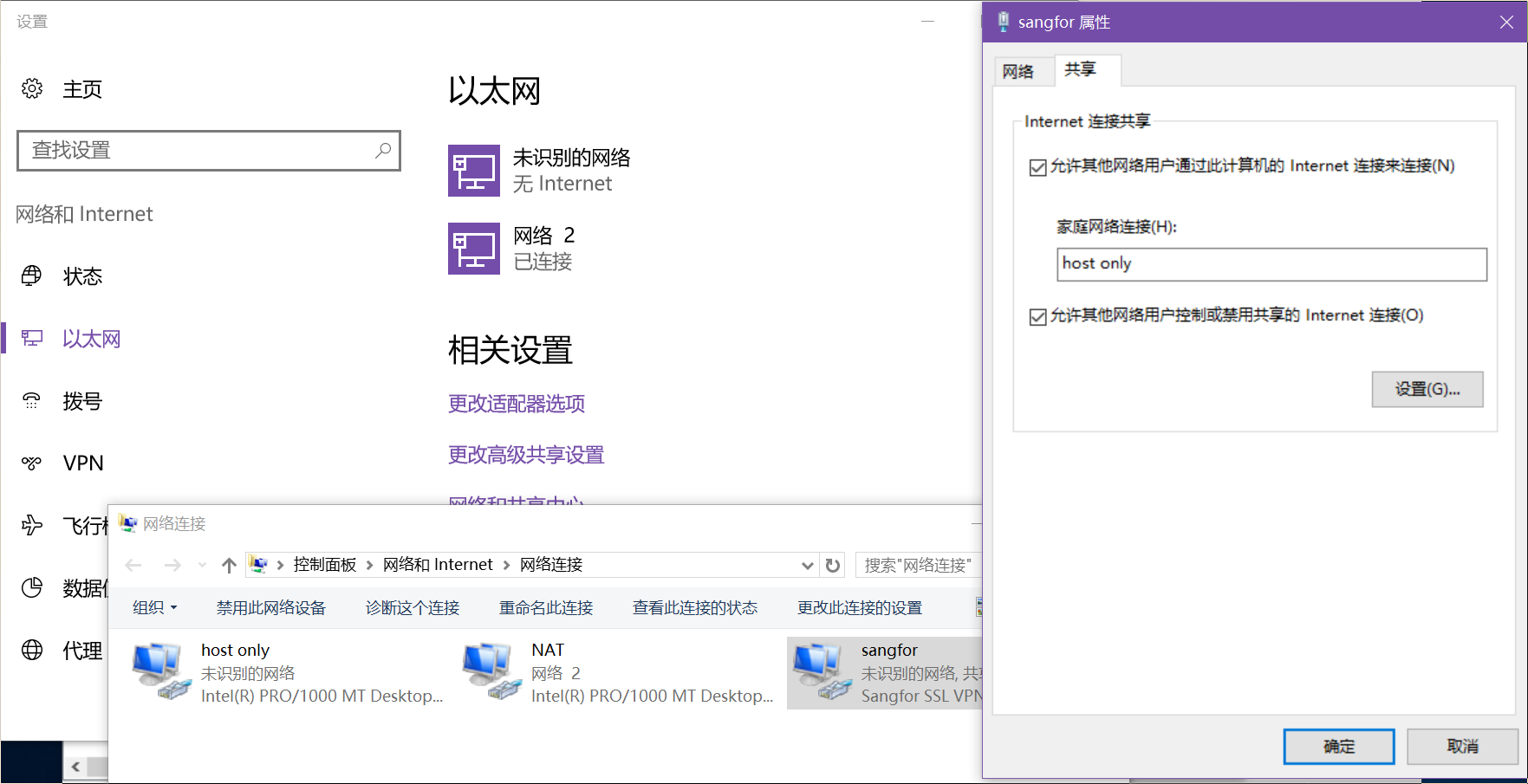Click the Home gear icon in Settings

click(x=32, y=88)
